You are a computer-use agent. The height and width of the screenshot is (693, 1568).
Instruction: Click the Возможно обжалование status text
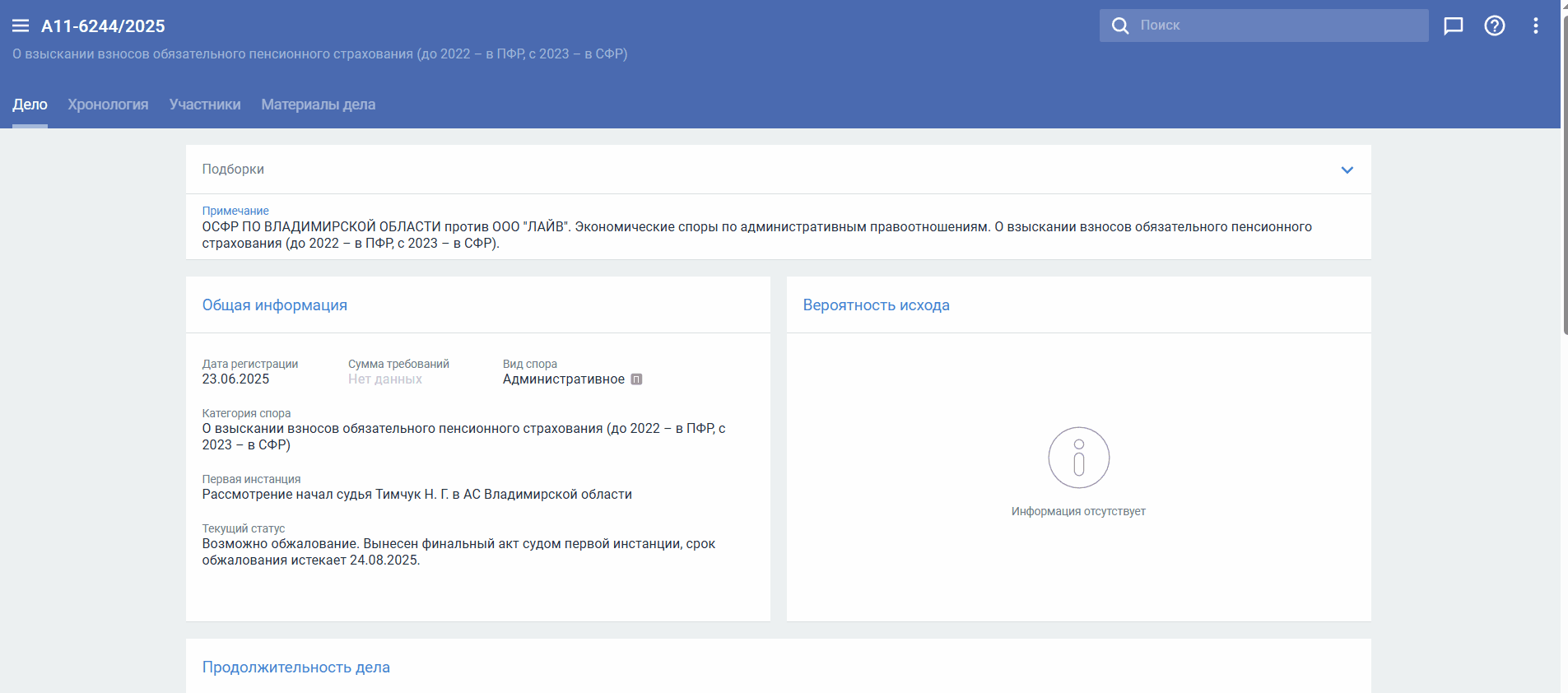[x=458, y=552]
